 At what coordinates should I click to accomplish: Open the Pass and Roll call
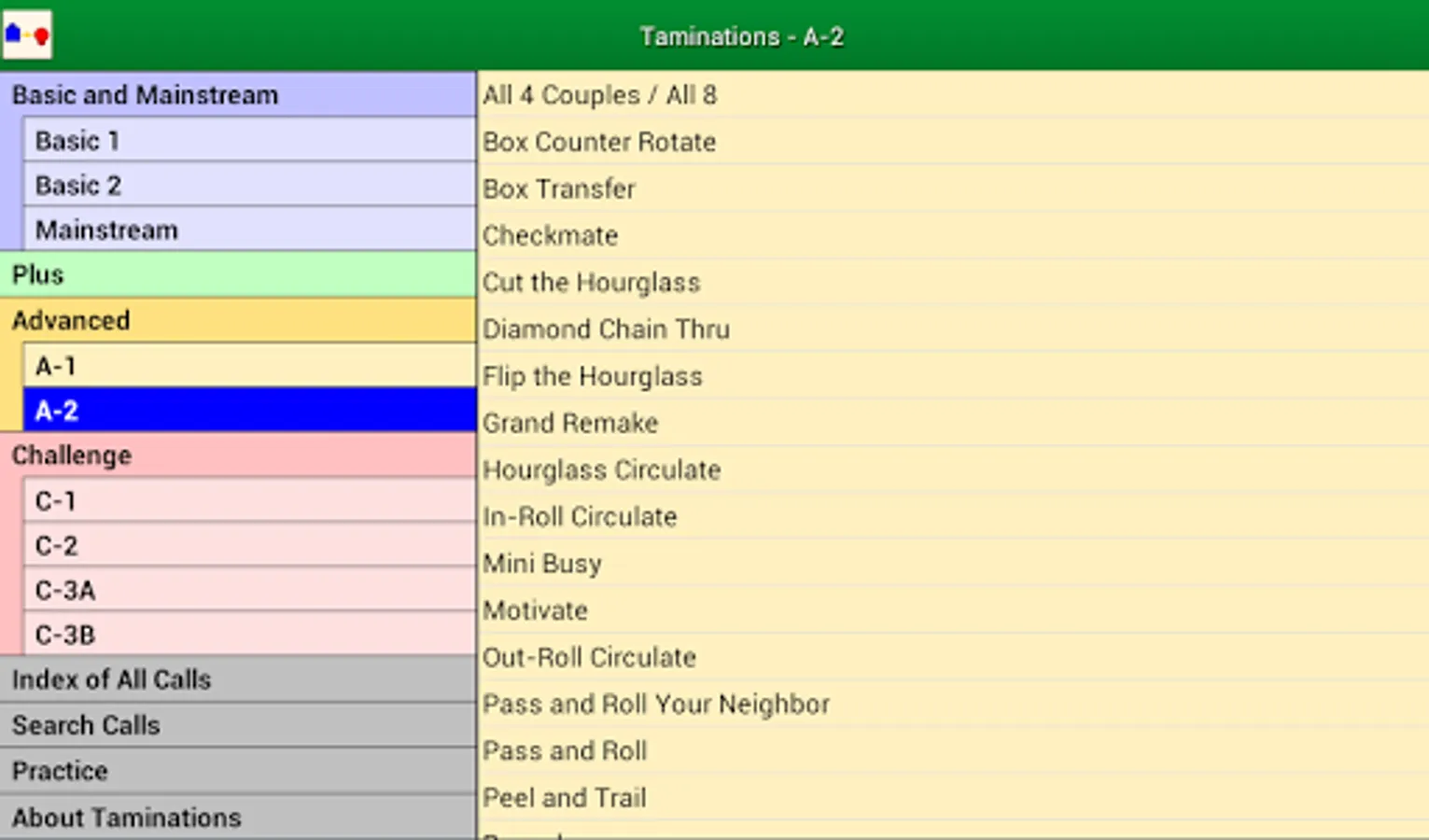tap(954, 750)
